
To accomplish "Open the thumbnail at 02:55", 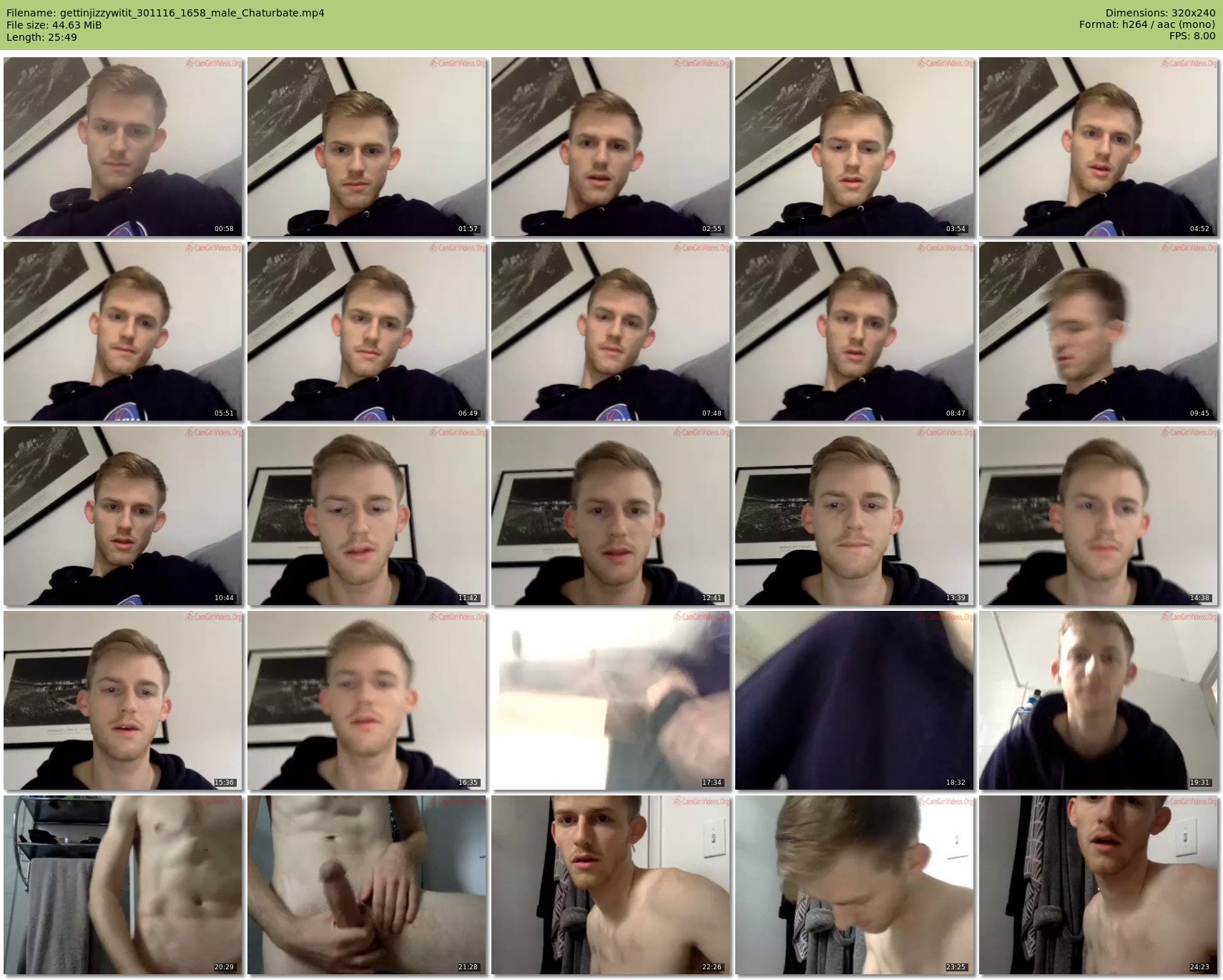I will tap(611, 147).
